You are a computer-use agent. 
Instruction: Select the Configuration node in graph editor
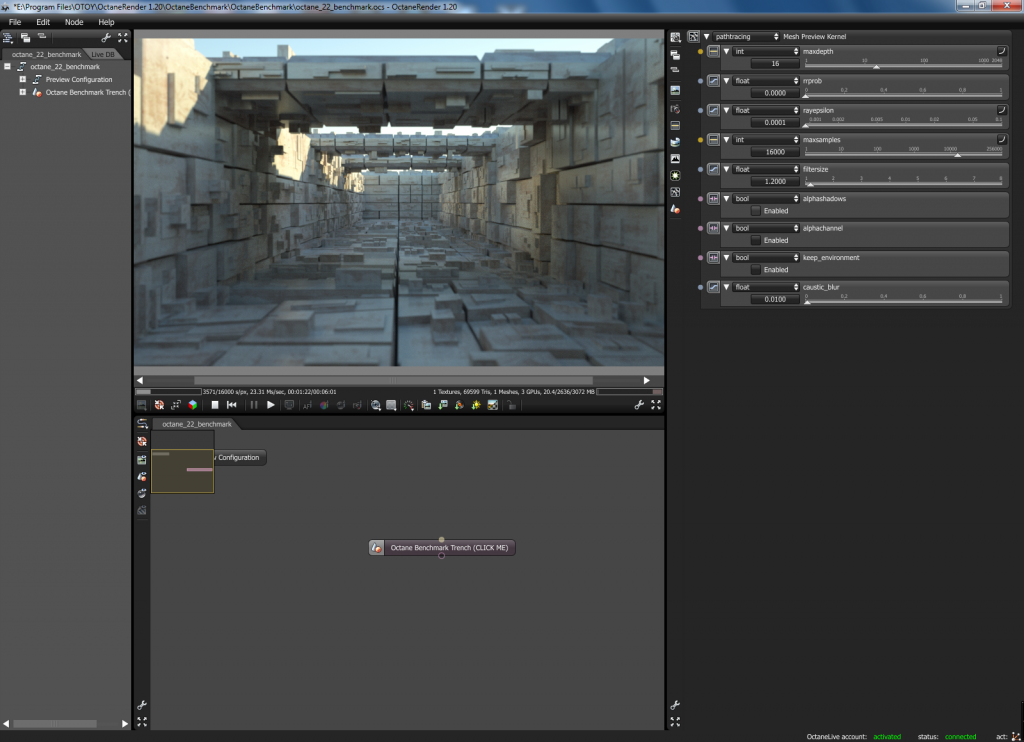click(x=239, y=457)
